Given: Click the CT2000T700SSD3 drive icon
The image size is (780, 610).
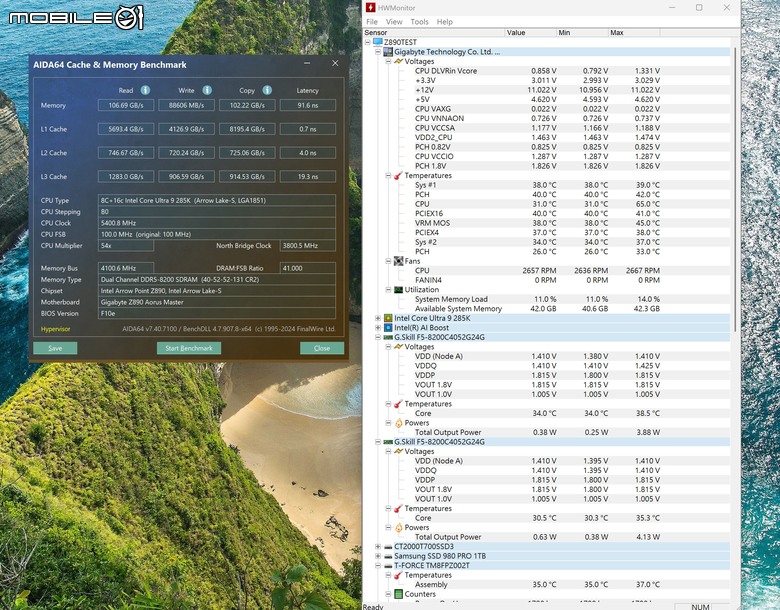Looking at the screenshot, I should [389, 546].
